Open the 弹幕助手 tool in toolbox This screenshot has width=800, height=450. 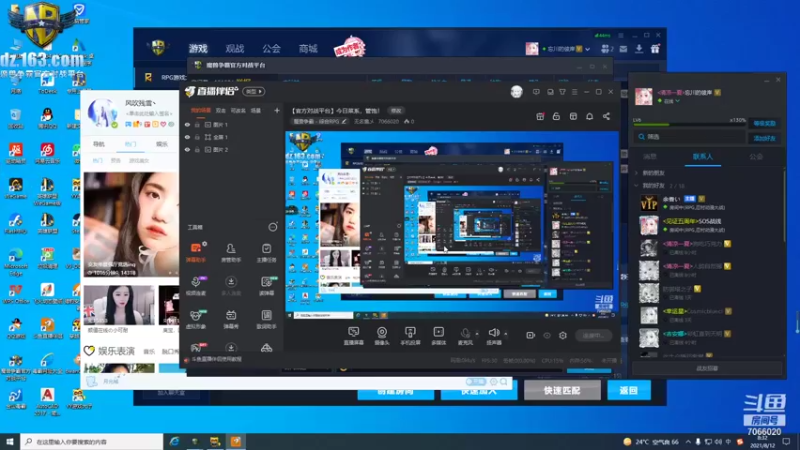(196, 252)
